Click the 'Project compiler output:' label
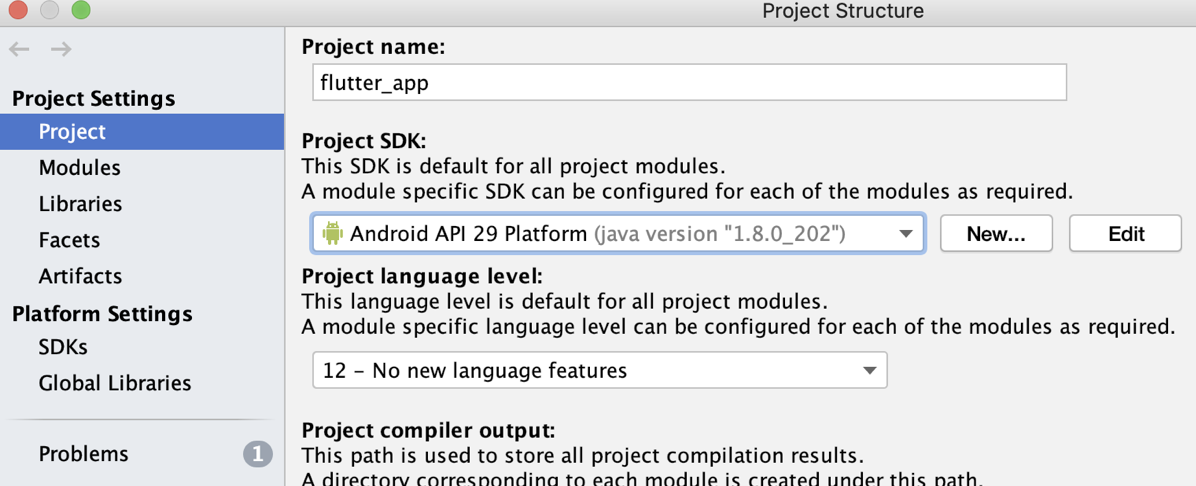The height and width of the screenshot is (486, 1196). [x=429, y=430]
